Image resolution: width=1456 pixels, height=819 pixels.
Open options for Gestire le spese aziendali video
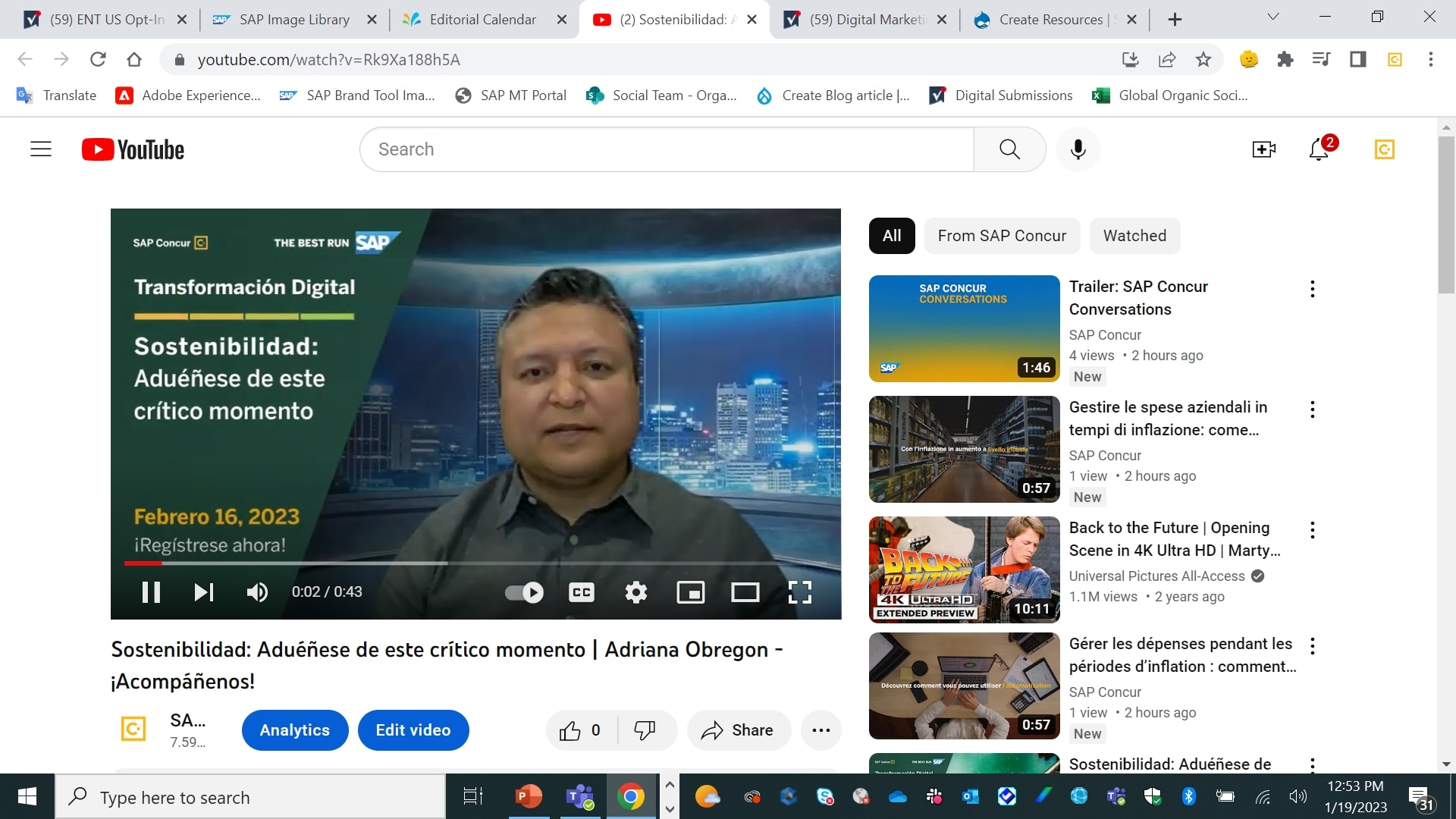pyautogui.click(x=1312, y=409)
